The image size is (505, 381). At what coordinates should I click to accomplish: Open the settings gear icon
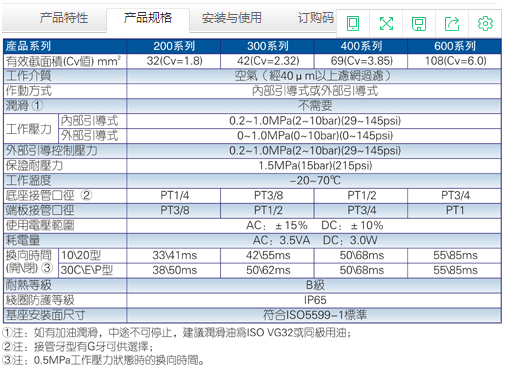pyautogui.click(x=485, y=24)
